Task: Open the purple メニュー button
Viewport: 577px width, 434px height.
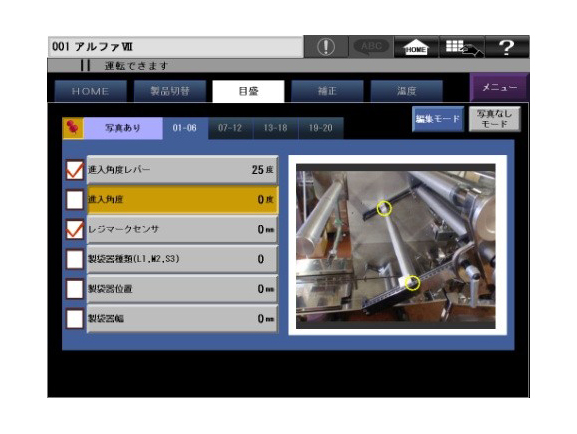Action: 499,87
